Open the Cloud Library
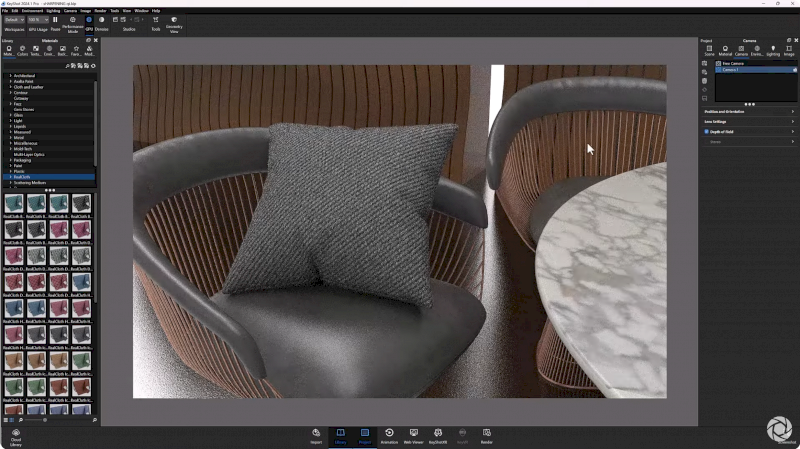The image size is (800, 449). 16,432
